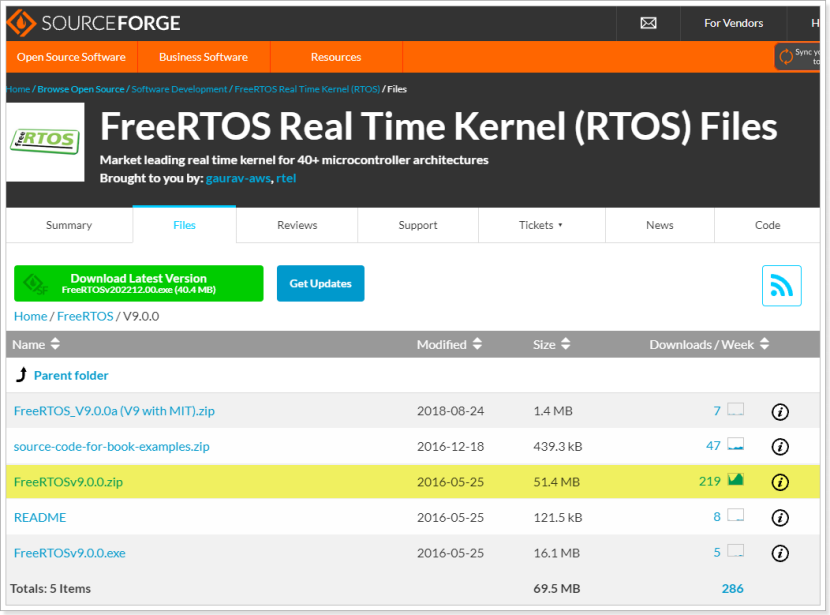Click the SourceForge logo

[94, 23]
